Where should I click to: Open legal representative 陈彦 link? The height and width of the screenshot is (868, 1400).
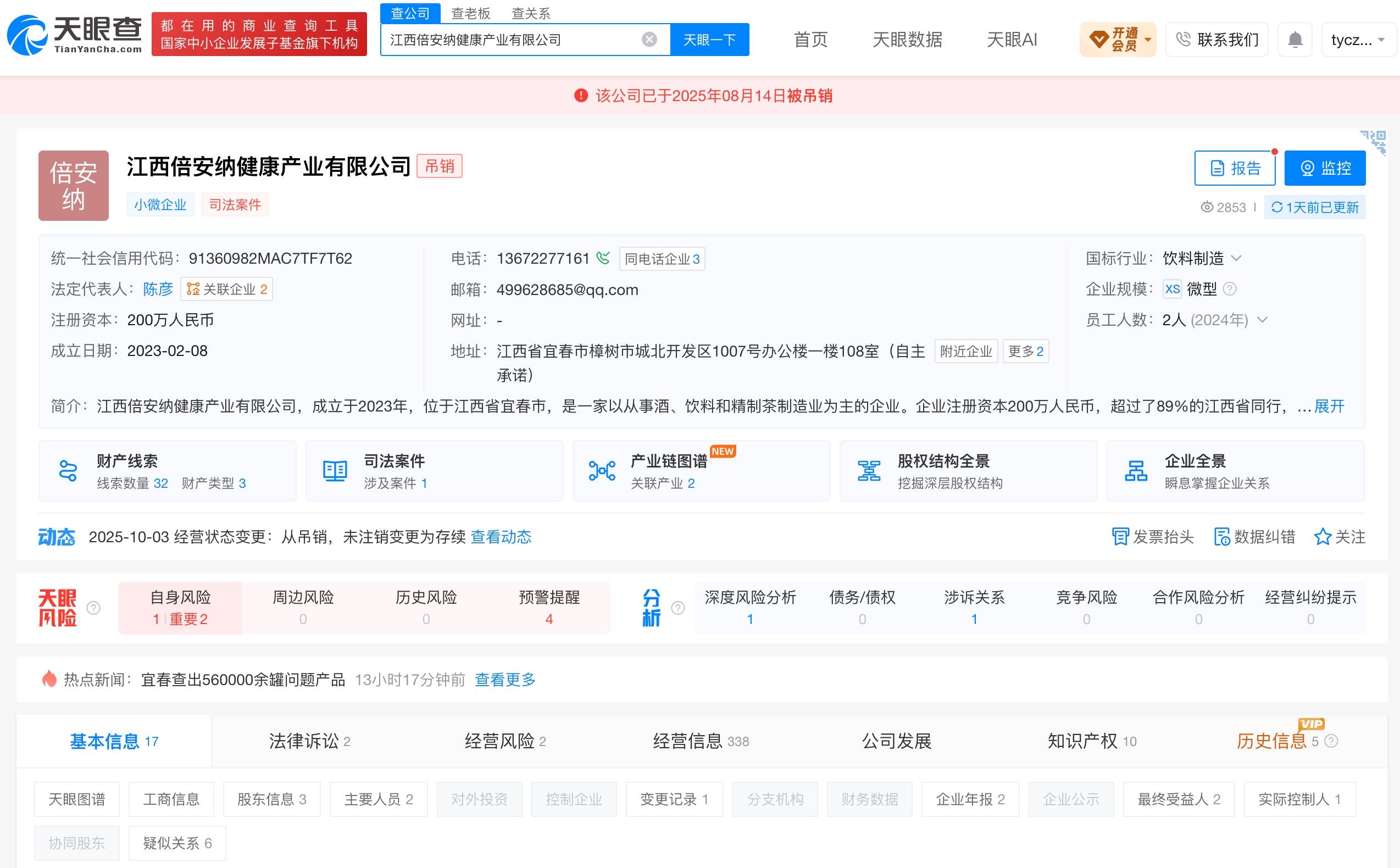coord(158,289)
